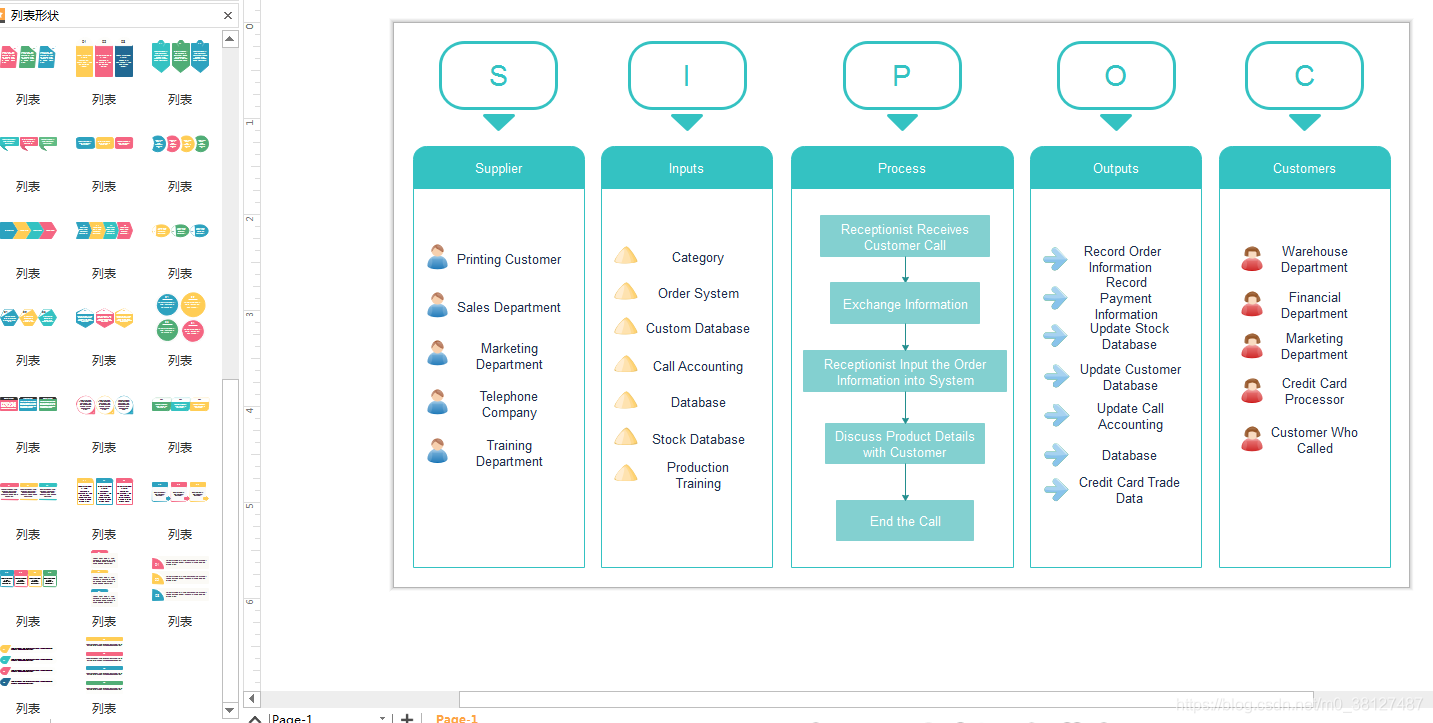The height and width of the screenshot is (723, 1433).
Task: Select triangle icon next to Order System
Action: 626,292
